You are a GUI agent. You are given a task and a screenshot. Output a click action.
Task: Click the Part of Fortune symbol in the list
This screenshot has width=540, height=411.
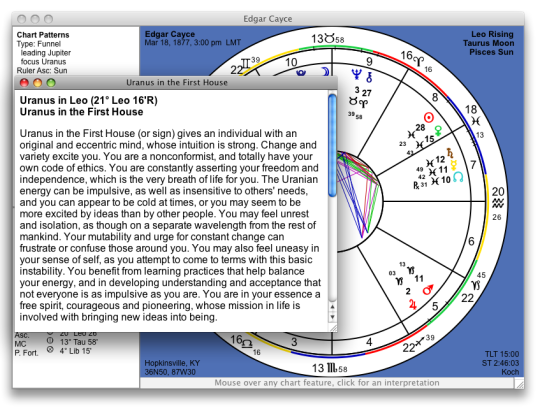[x=50, y=350]
